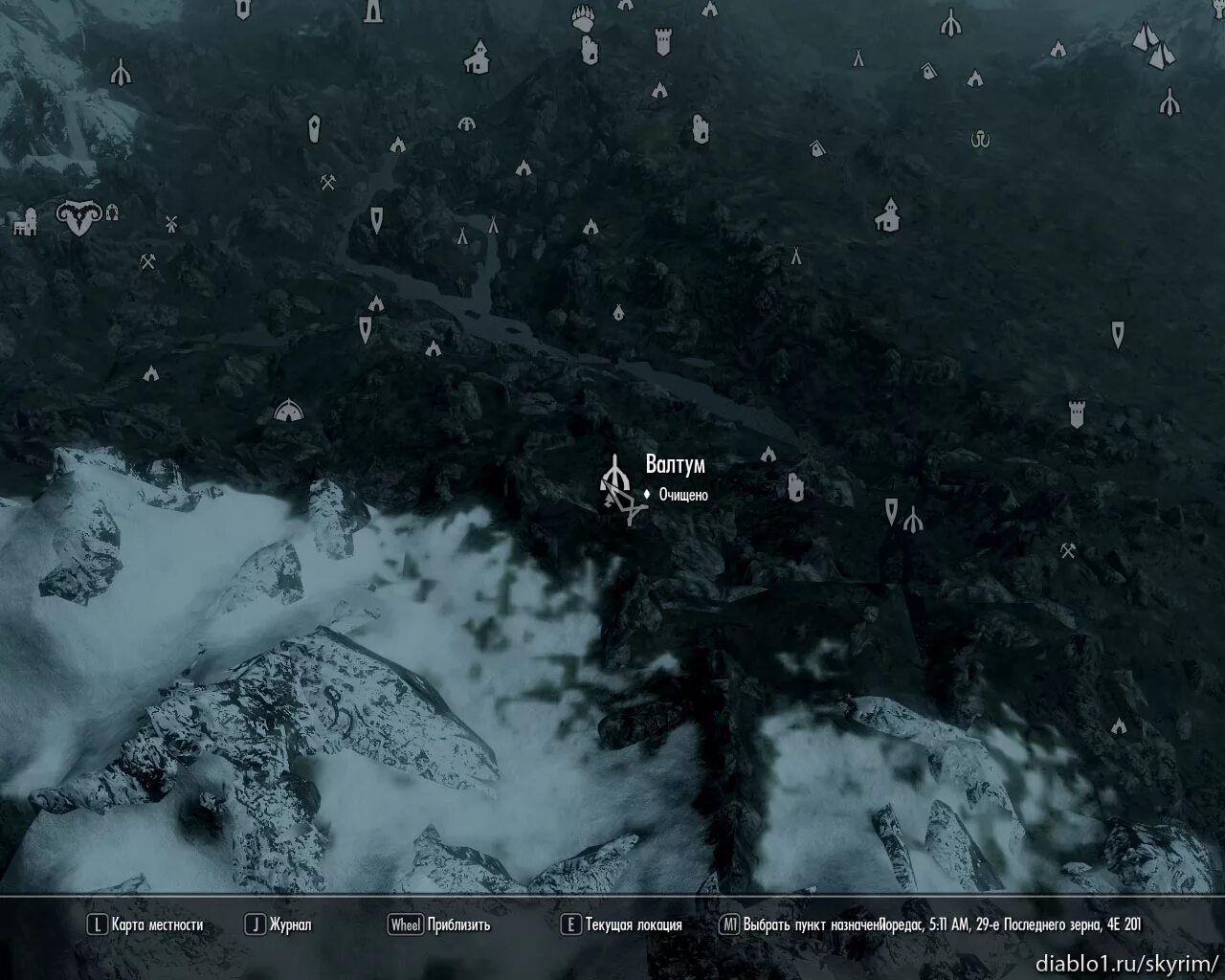Select ruined tower marker directly below paw print

590,49
